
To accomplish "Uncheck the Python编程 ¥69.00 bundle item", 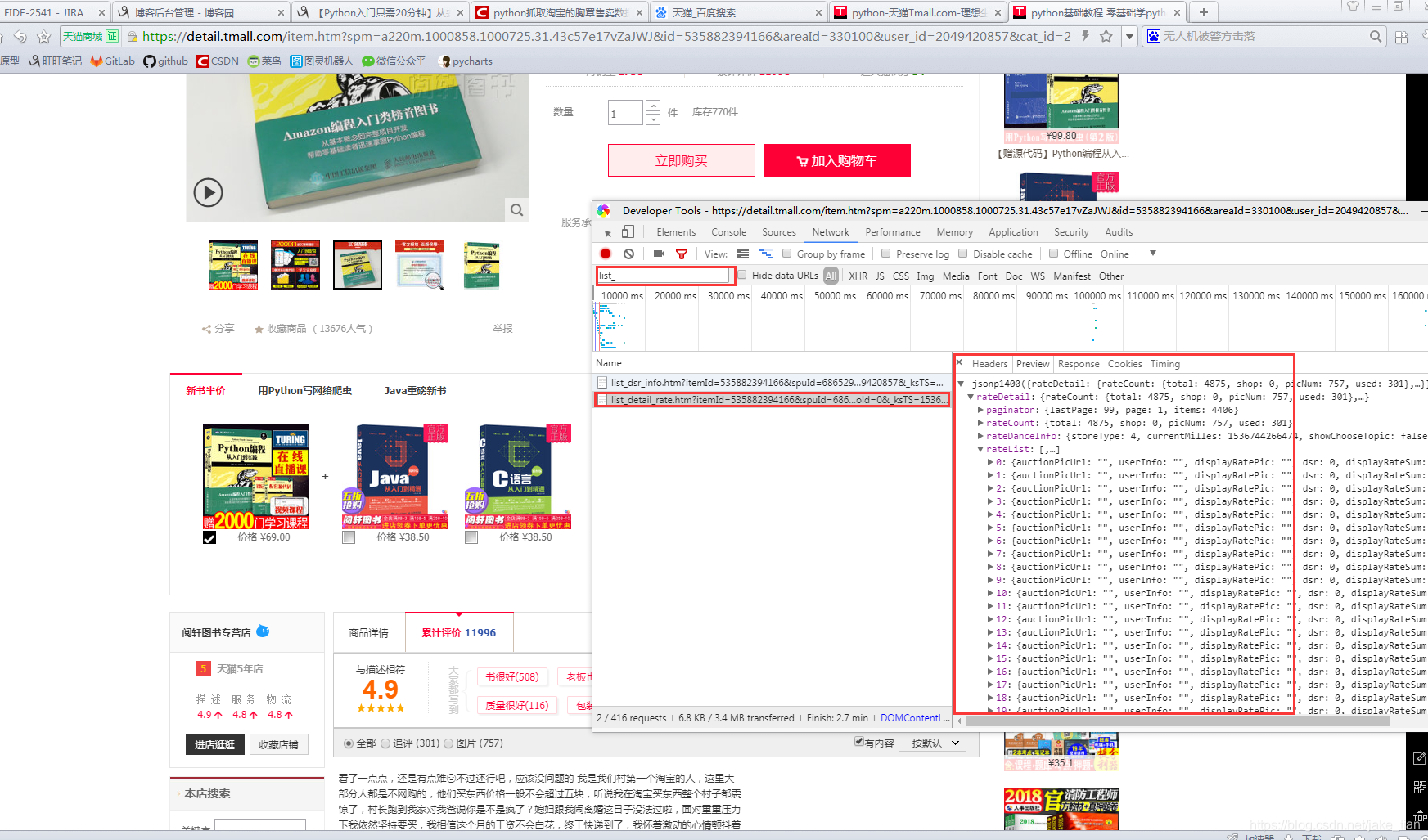I will [x=209, y=537].
